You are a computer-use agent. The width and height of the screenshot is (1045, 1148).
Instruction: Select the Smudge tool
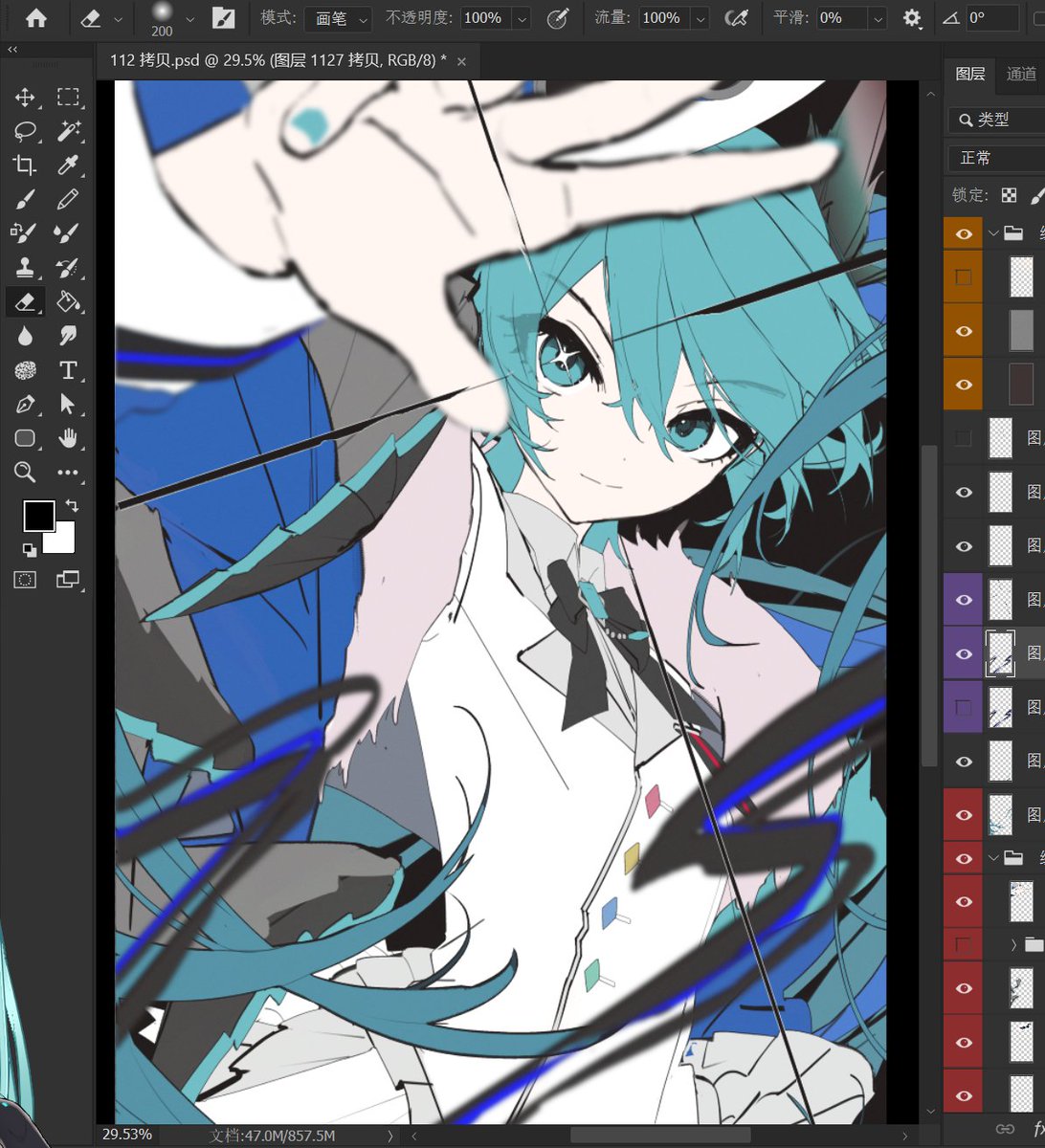coord(68,336)
